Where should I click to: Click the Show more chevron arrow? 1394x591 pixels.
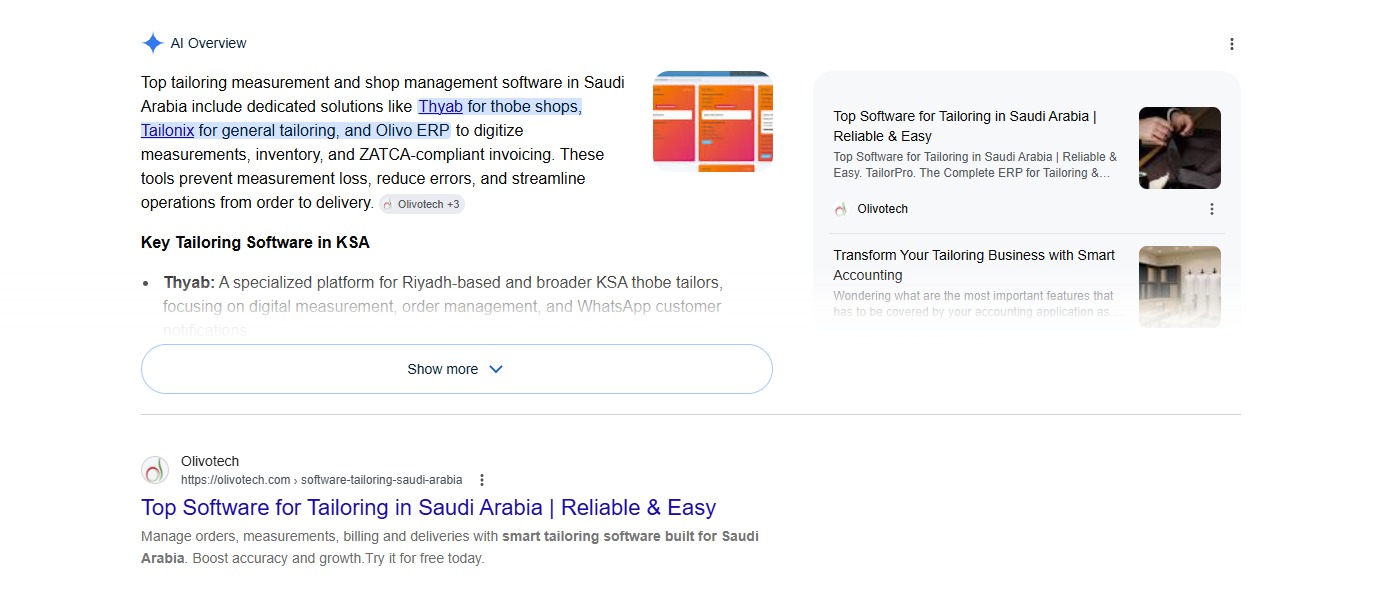[495, 369]
